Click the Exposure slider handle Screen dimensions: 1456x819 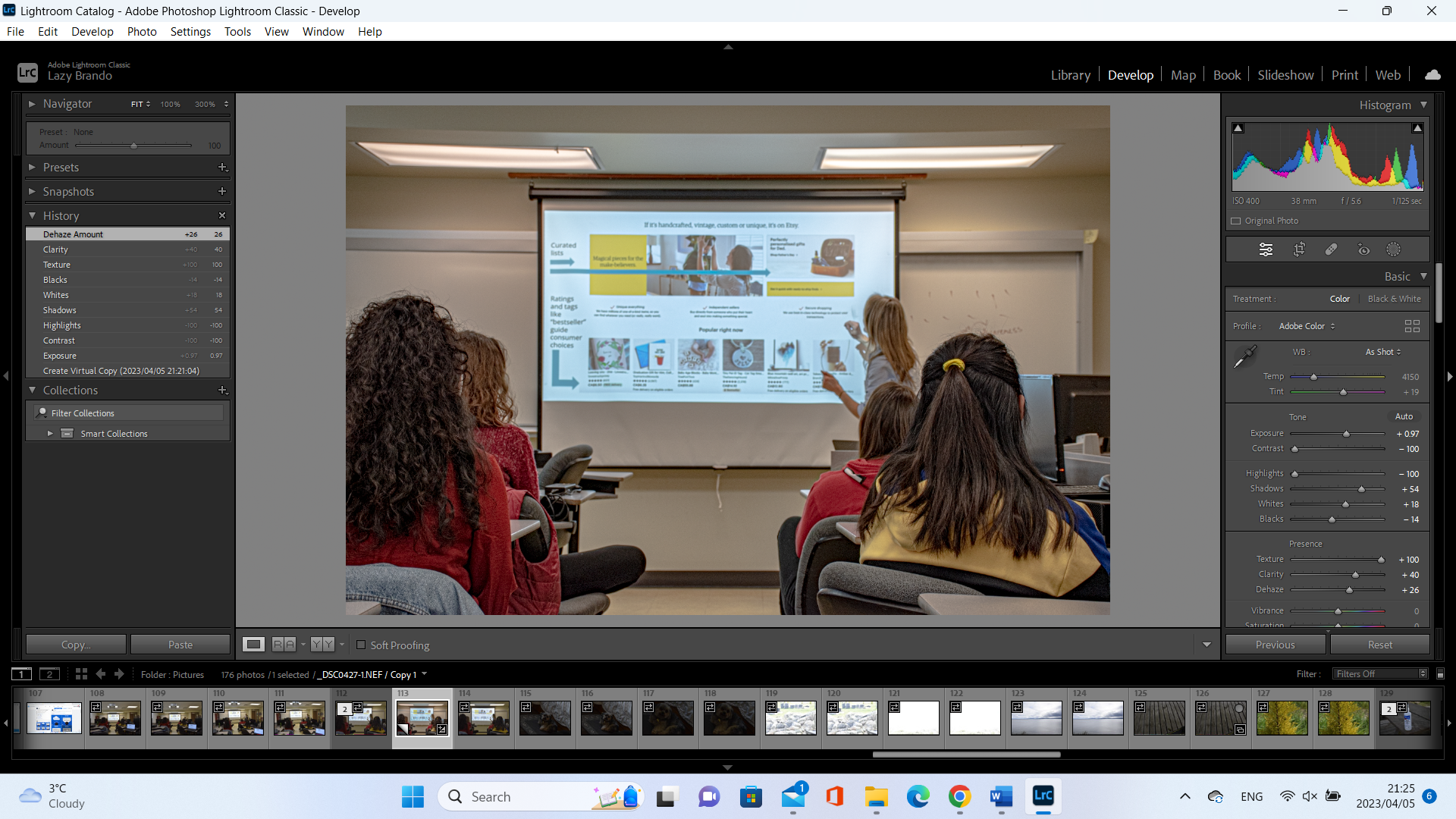1347,434
